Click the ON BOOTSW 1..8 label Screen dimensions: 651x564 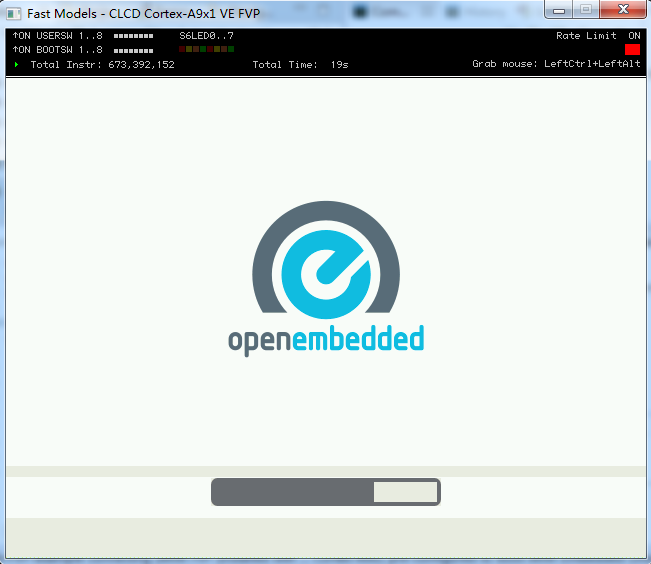pos(58,50)
